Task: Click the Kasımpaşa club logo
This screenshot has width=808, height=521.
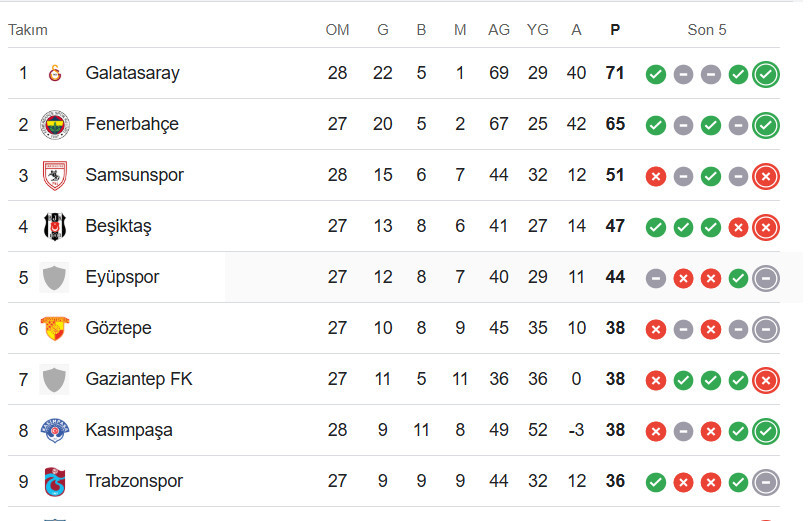Action: click(55, 431)
